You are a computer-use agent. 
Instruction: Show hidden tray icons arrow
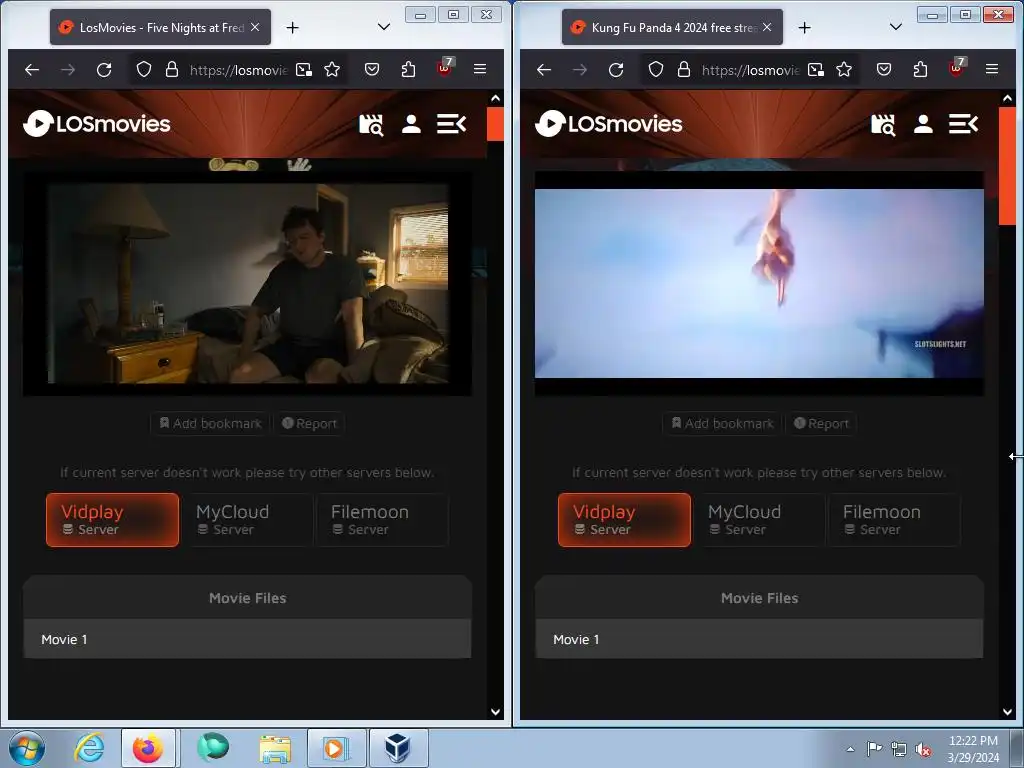click(x=850, y=749)
